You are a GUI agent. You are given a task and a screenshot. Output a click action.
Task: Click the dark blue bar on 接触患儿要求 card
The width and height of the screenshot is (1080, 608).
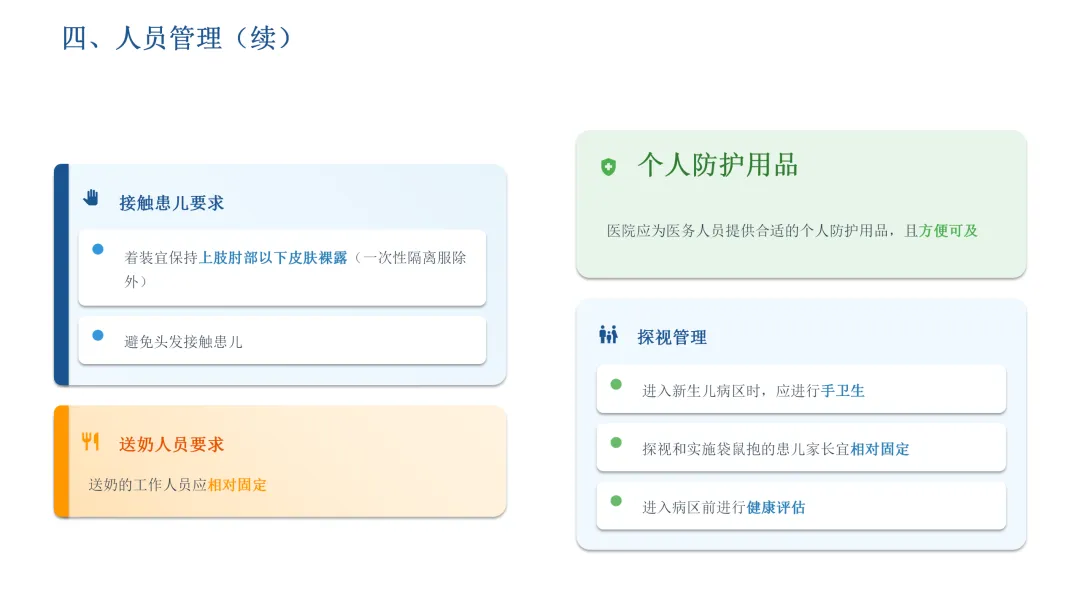[61, 275]
